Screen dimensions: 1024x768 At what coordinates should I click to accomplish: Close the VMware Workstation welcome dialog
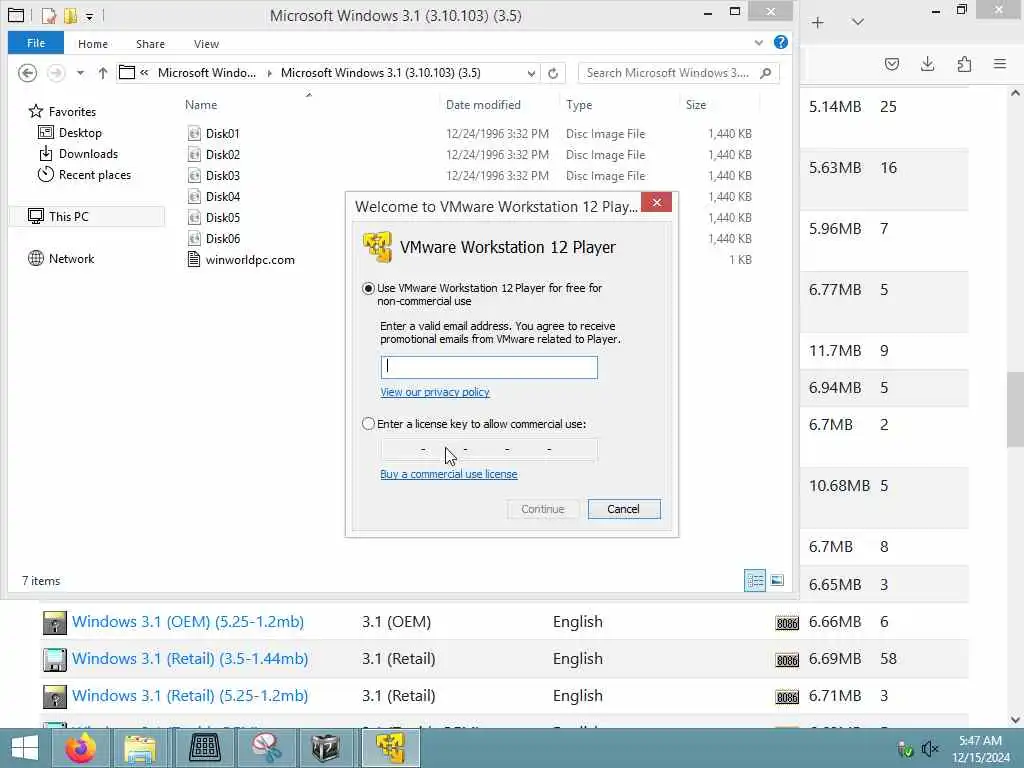pos(656,202)
